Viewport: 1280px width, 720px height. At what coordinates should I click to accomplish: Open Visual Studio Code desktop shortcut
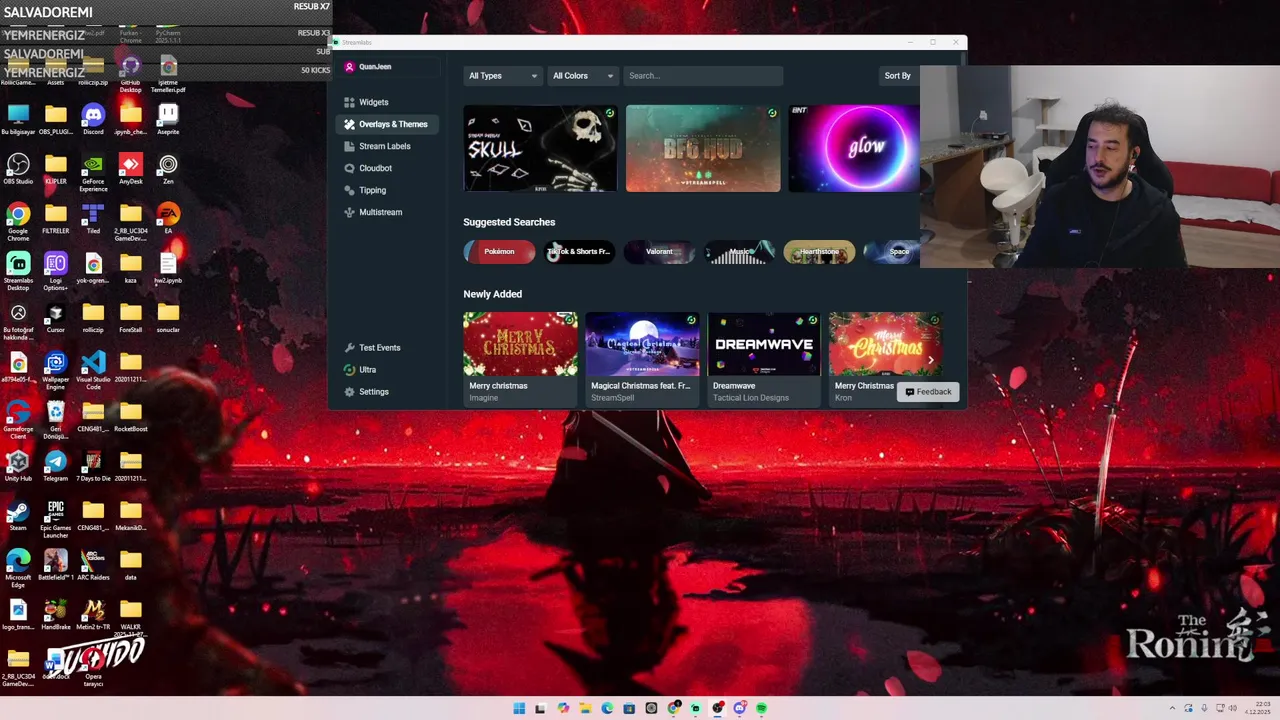click(93, 371)
